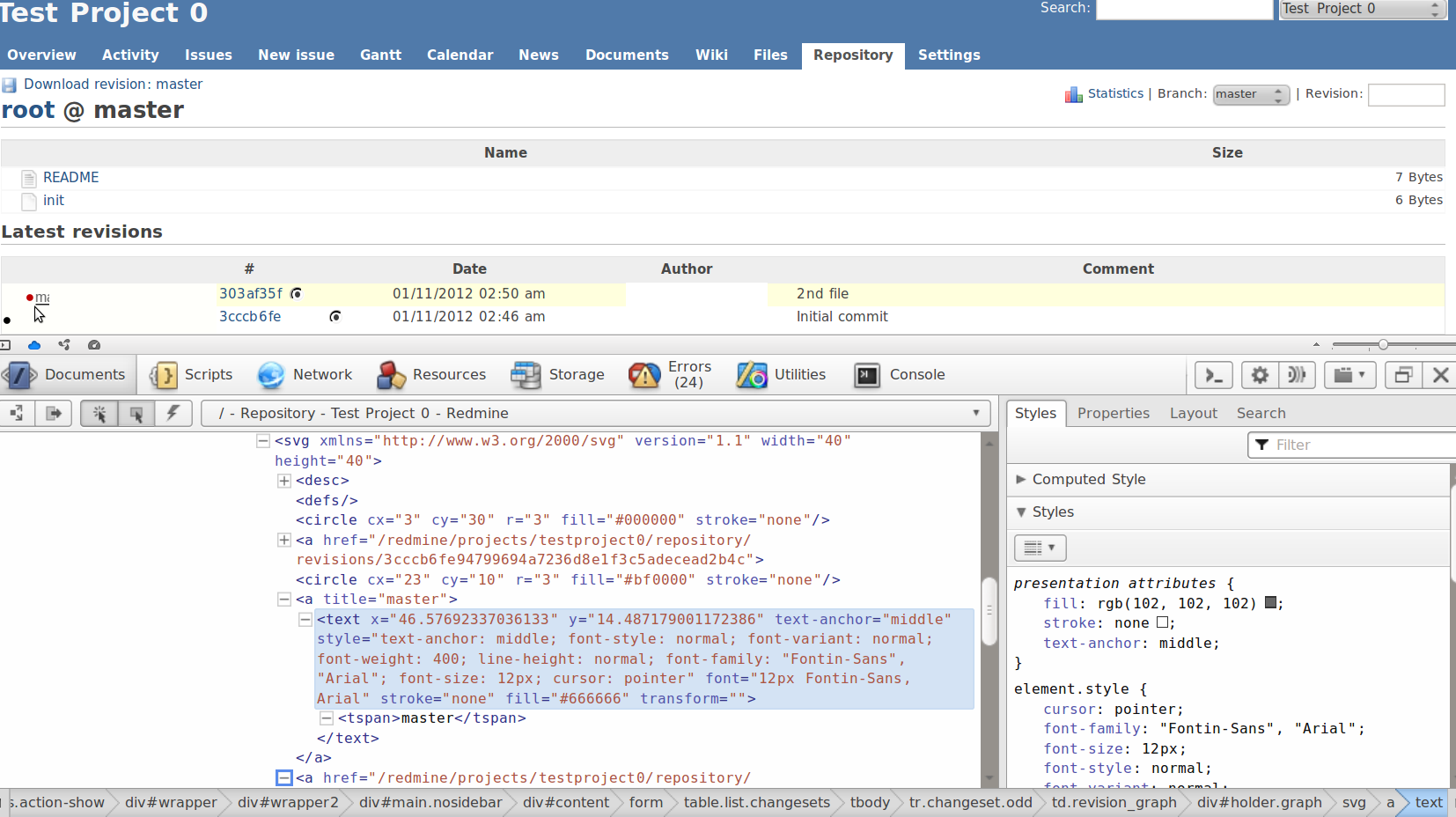Toggle the panel icon in status bar
This screenshot has width=1456, height=817.
coord(5,345)
